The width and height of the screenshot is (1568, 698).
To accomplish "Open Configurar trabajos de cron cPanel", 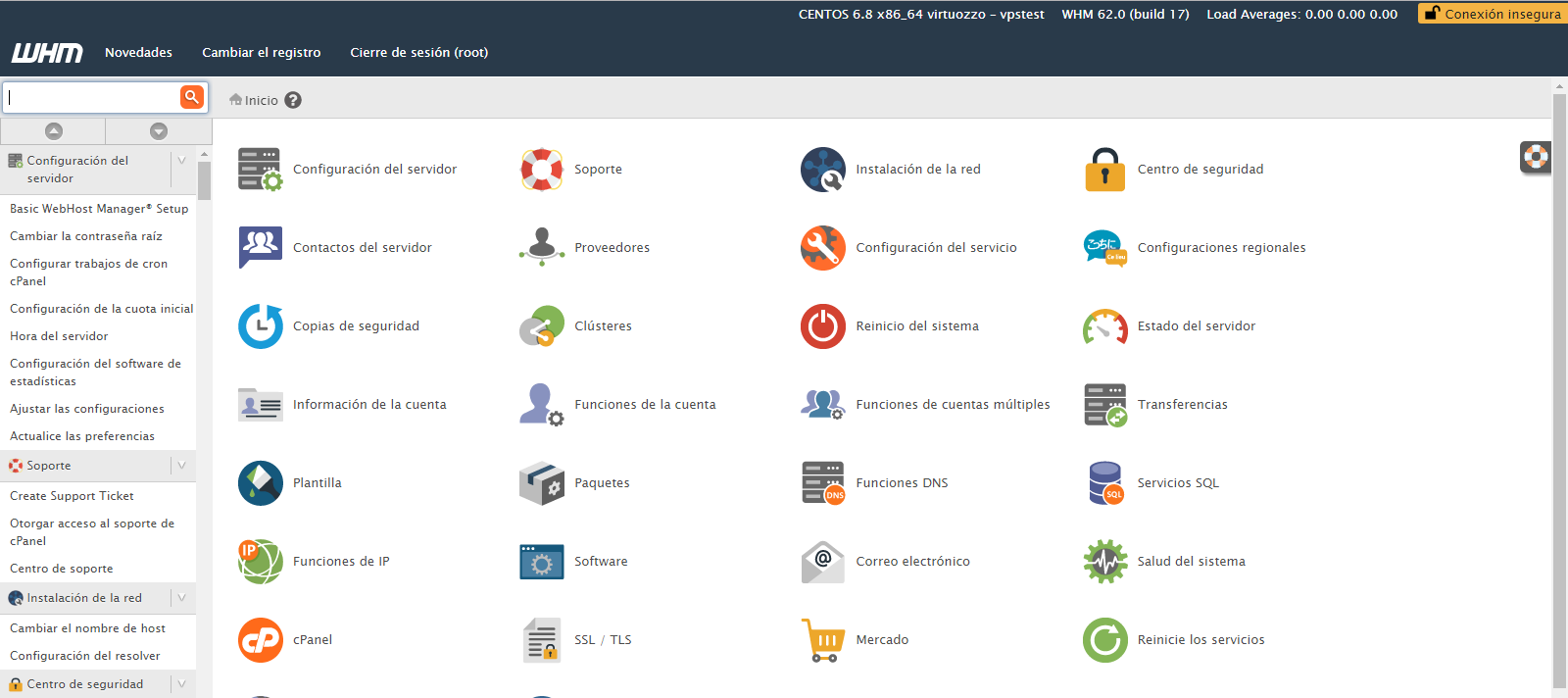I will [89, 273].
